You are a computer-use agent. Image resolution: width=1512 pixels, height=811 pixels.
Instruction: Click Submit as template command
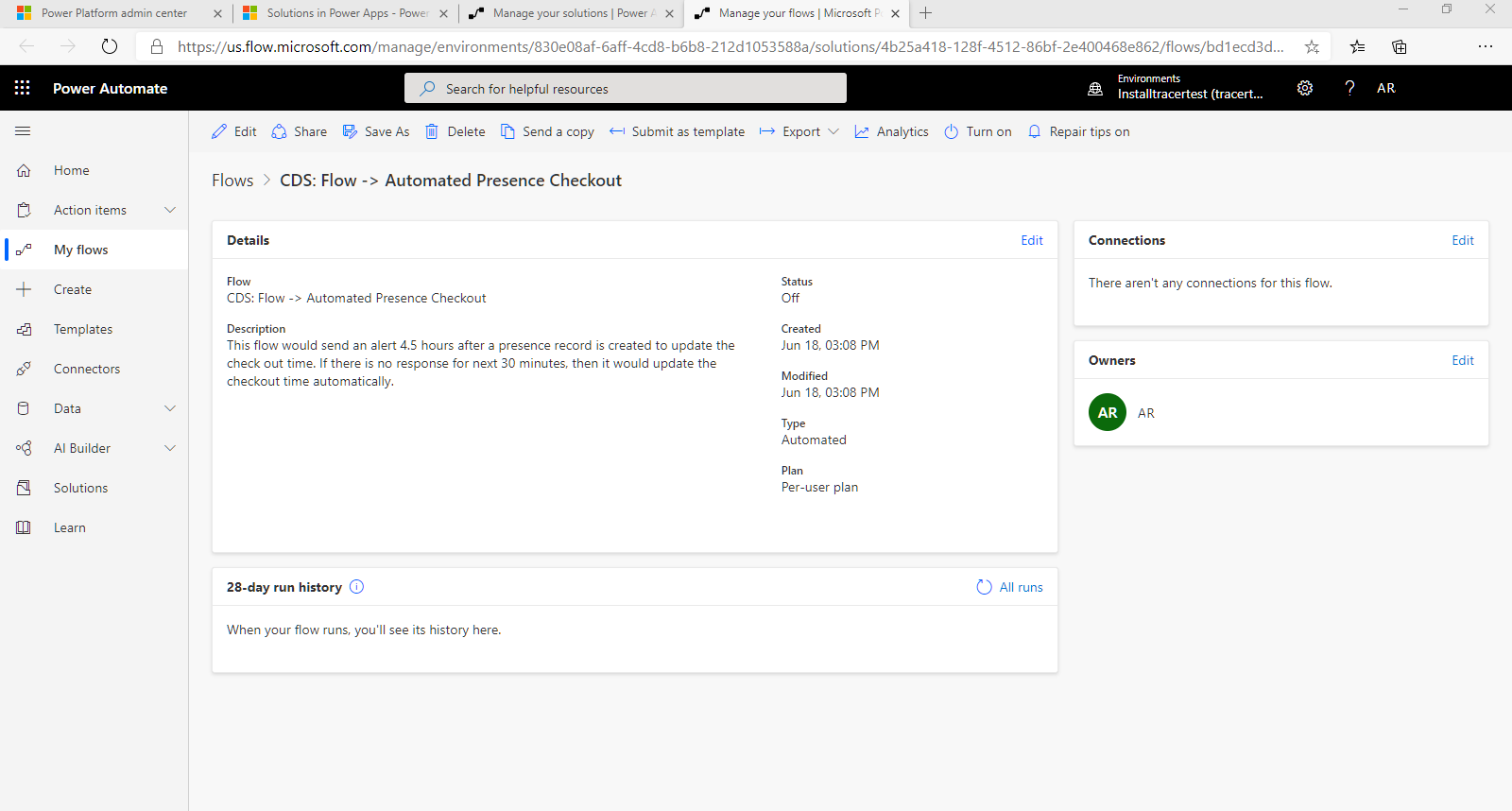(x=678, y=131)
